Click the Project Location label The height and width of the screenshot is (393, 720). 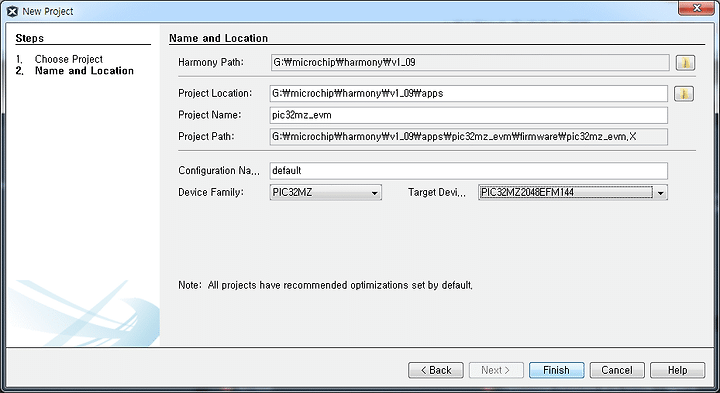[215, 94]
